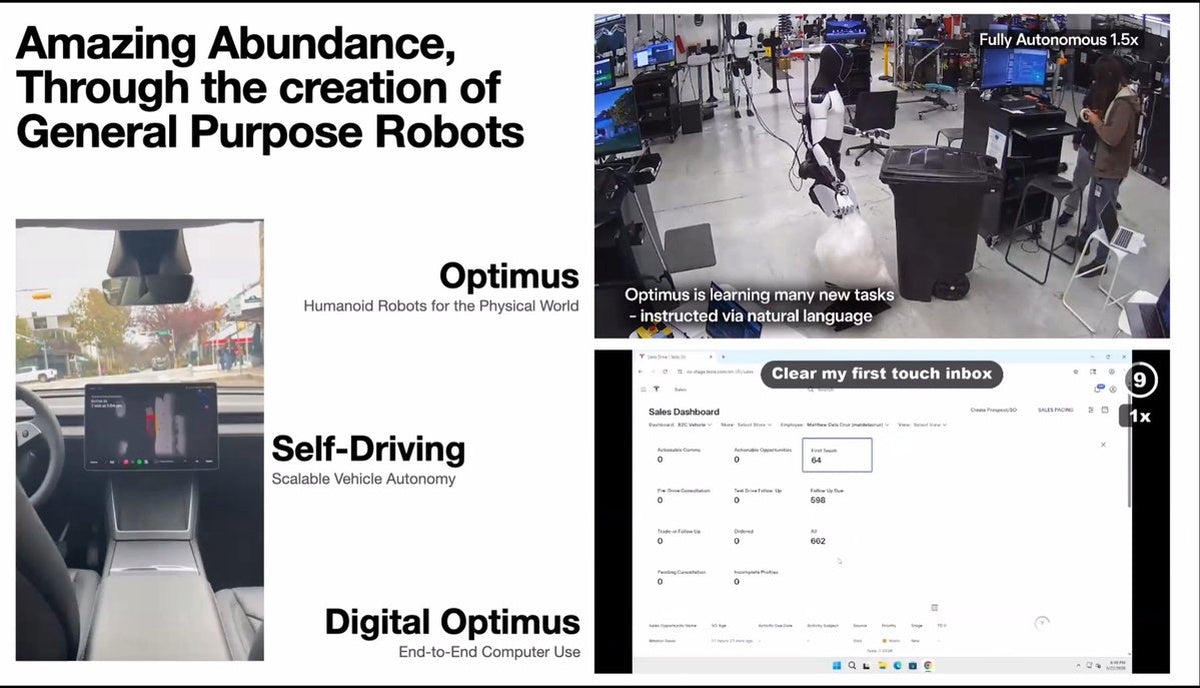Click the taskbar clock and date
The width and height of the screenshot is (1200, 688).
(x=1115, y=665)
